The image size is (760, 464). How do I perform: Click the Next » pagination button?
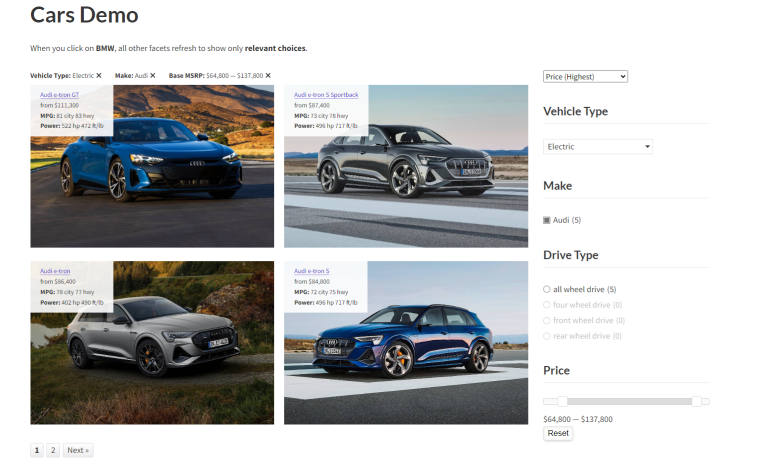point(78,450)
